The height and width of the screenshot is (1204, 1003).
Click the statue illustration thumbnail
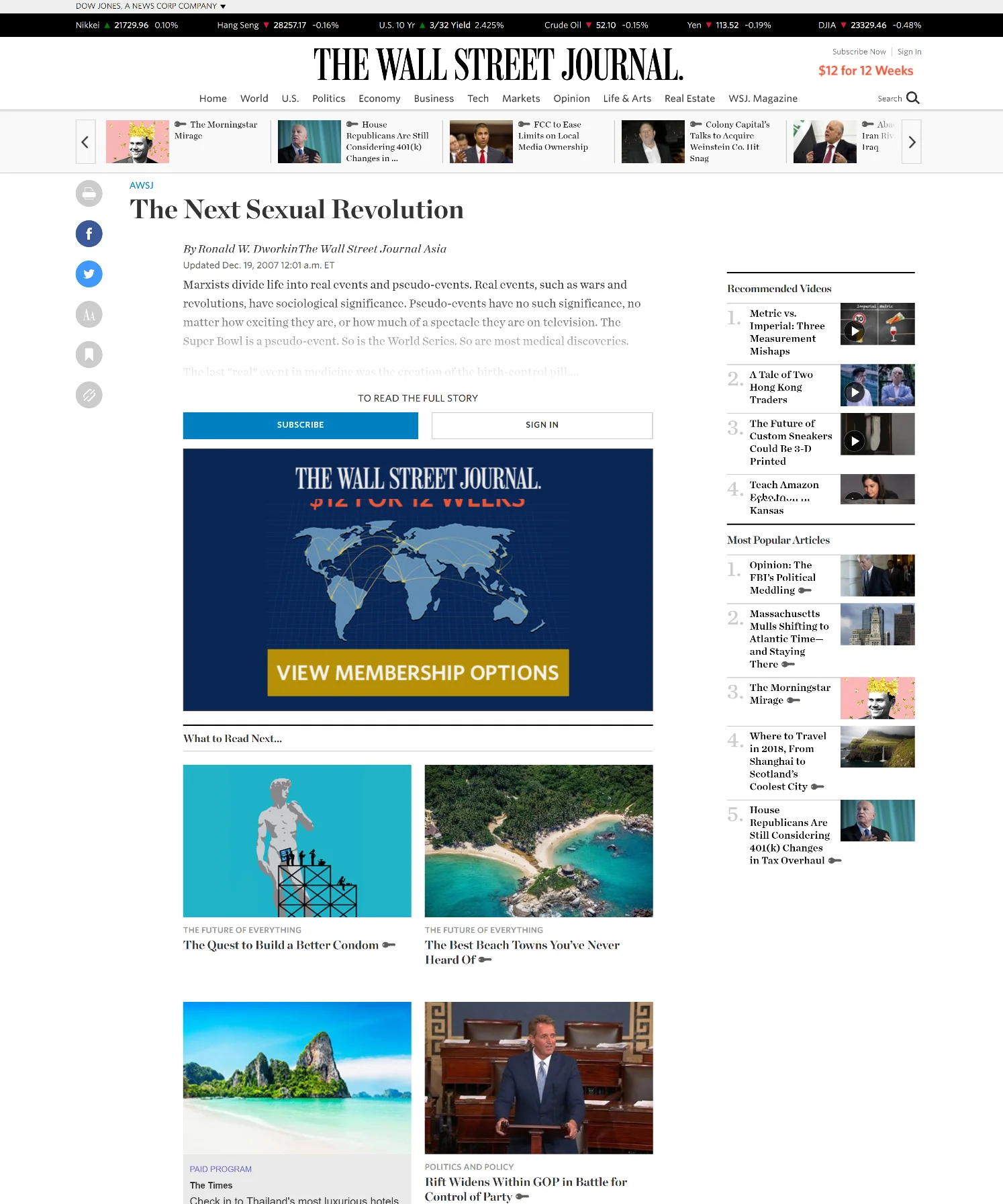click(x=297, y=841)
